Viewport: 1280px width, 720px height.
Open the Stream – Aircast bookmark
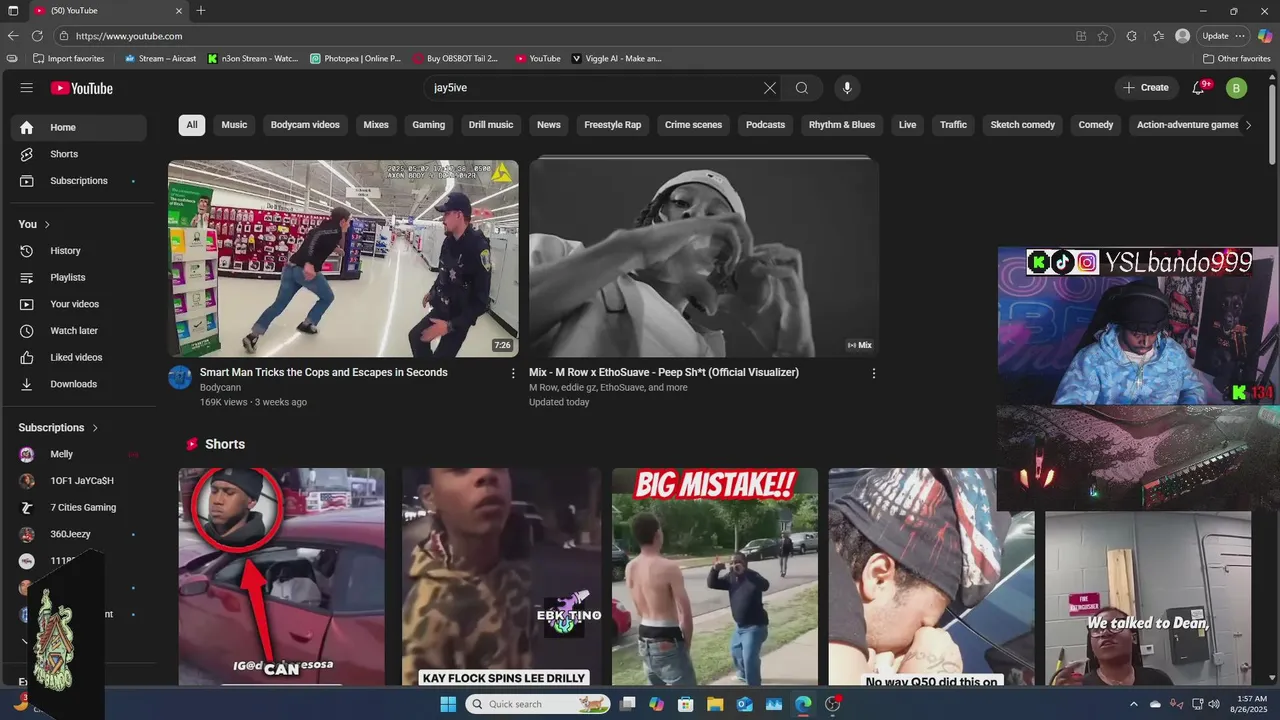tap(160, 59)
